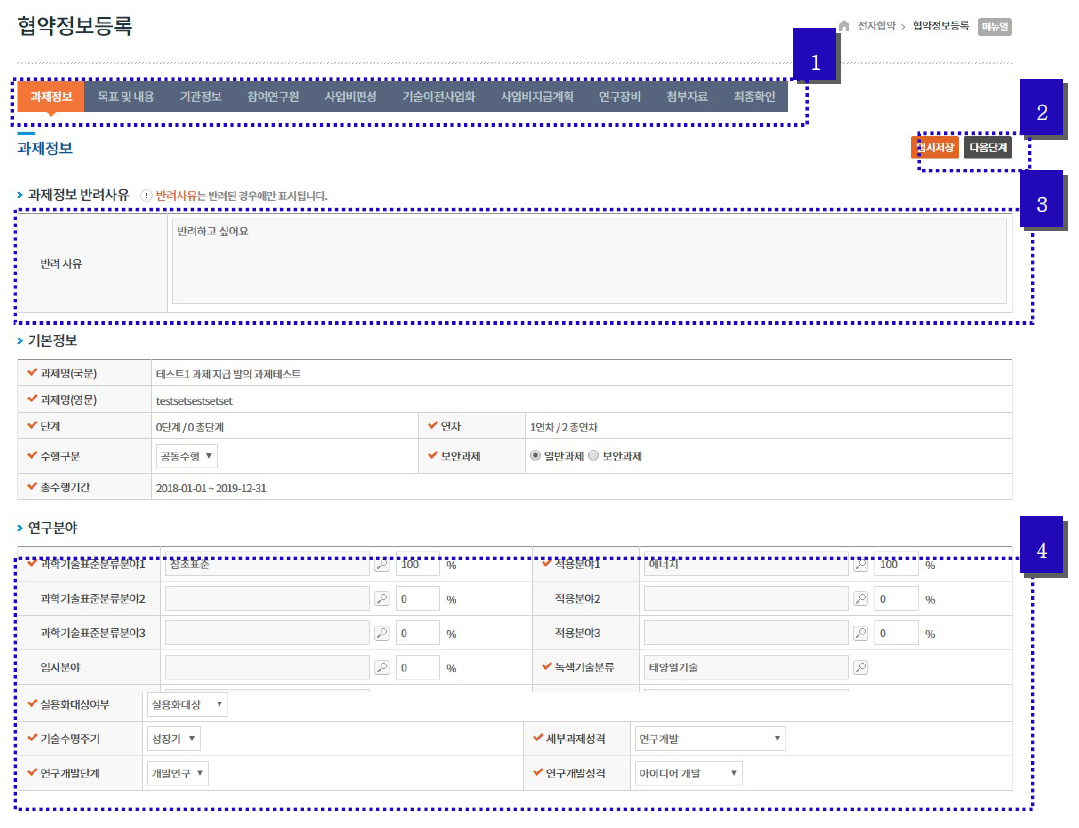This screenshot has height=828, width=1079.
Task: Click the 임시분야 text field
Action: tap(267, 668)
